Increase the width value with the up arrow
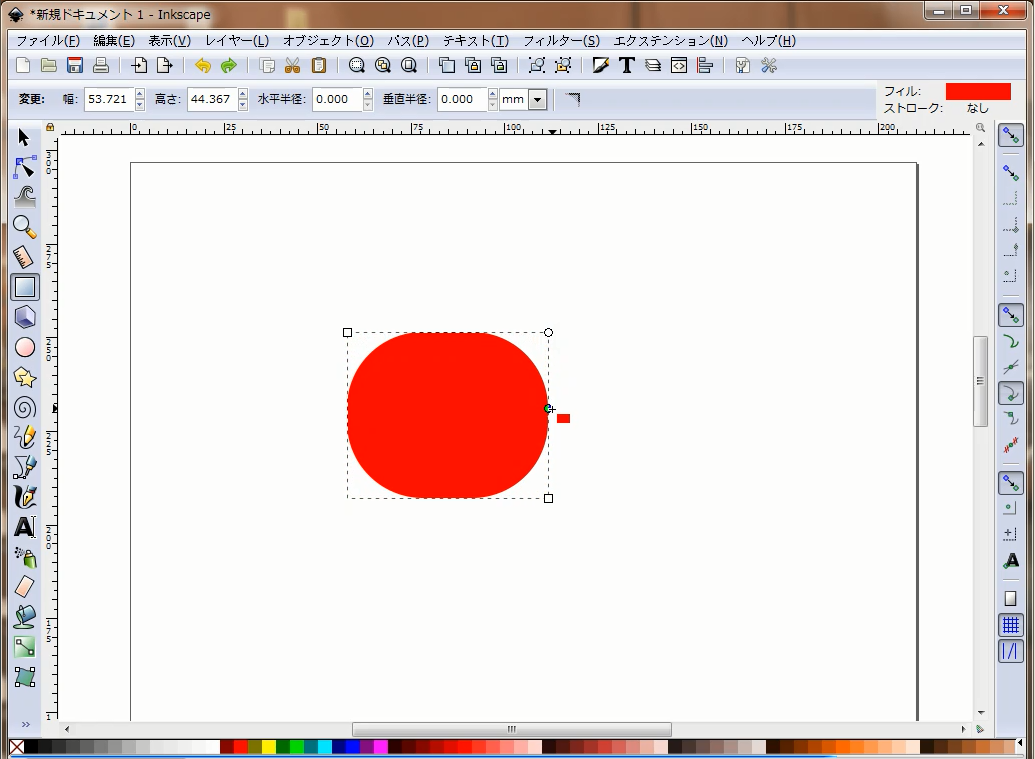Screen dimensions: 1035x759 pyautogui.click(x=139, y=94)
